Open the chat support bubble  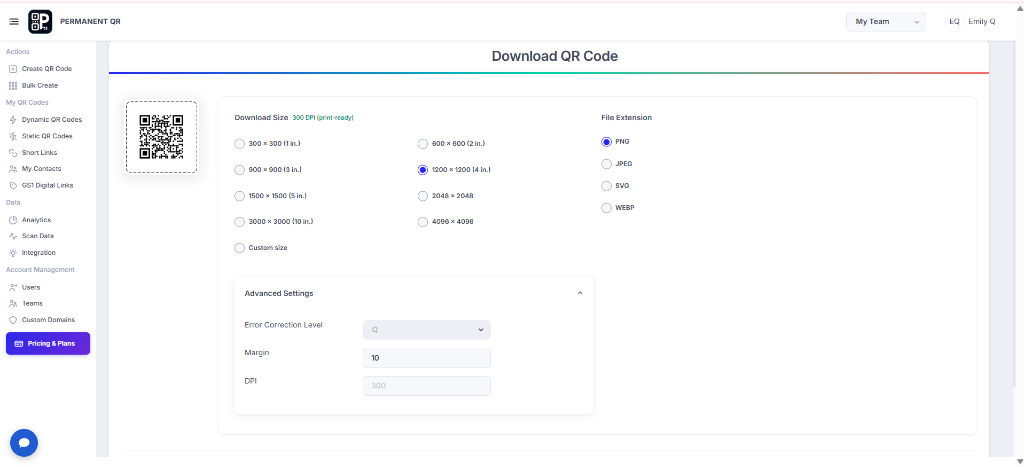tap(24, 443)
